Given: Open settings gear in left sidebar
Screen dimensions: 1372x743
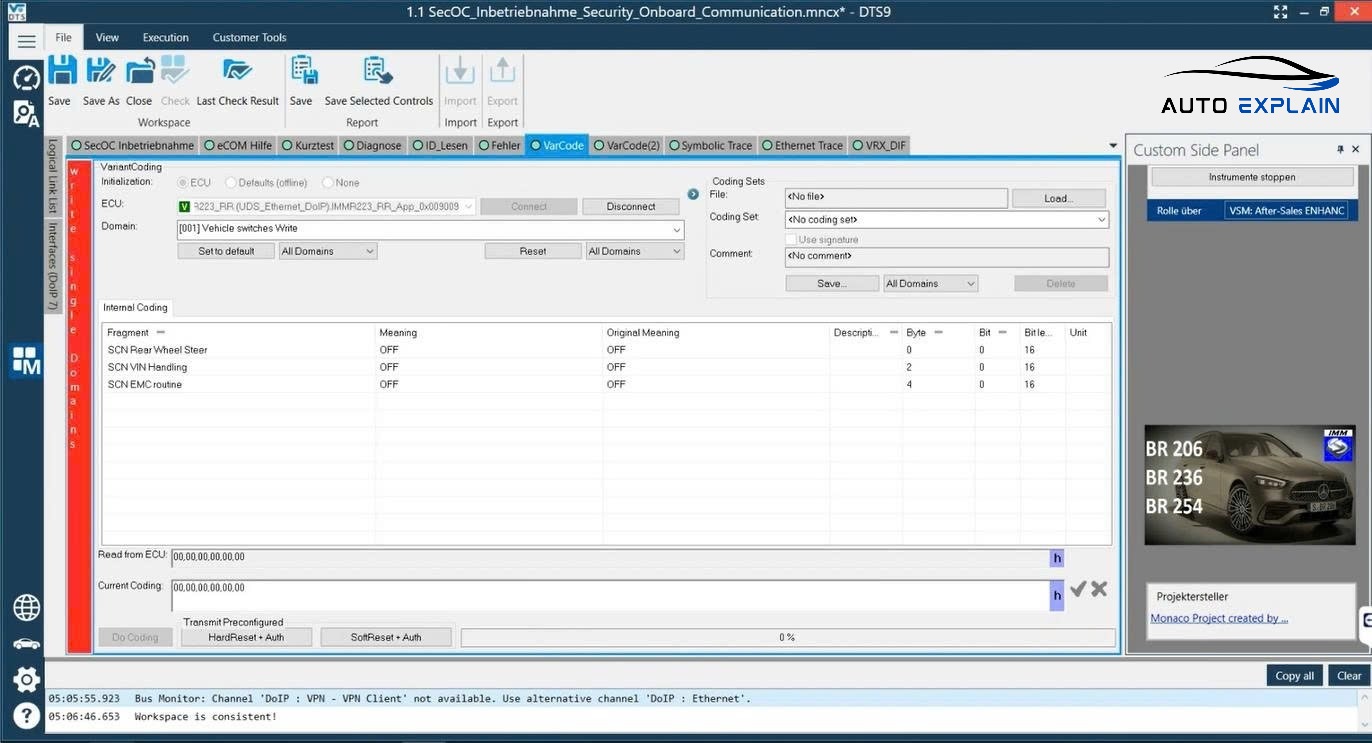Looking at the screenshot, I should point(26,679).
